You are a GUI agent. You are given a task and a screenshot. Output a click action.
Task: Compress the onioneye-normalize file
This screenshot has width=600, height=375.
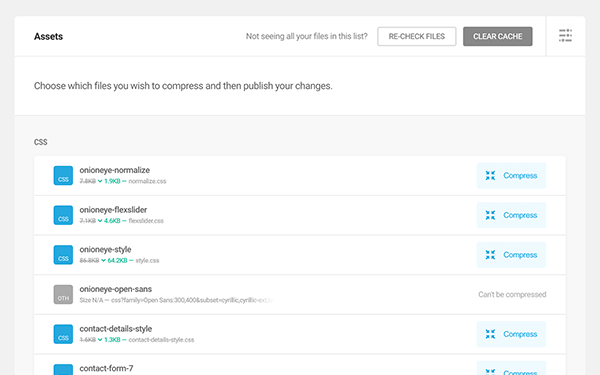click(511, 176)
